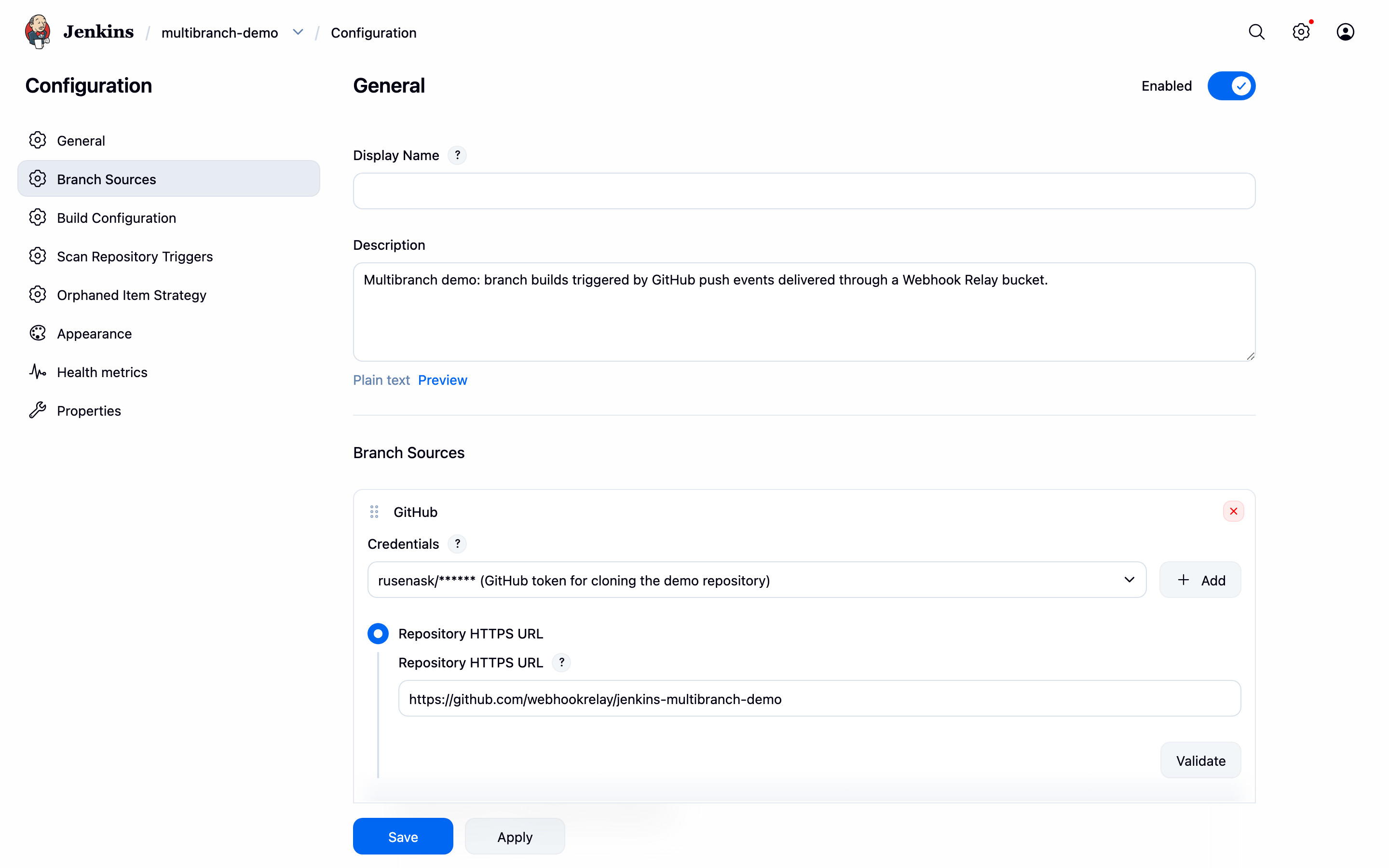
Task: Click the Health metrics pulse icon
Action: click(x=38, y=372)
